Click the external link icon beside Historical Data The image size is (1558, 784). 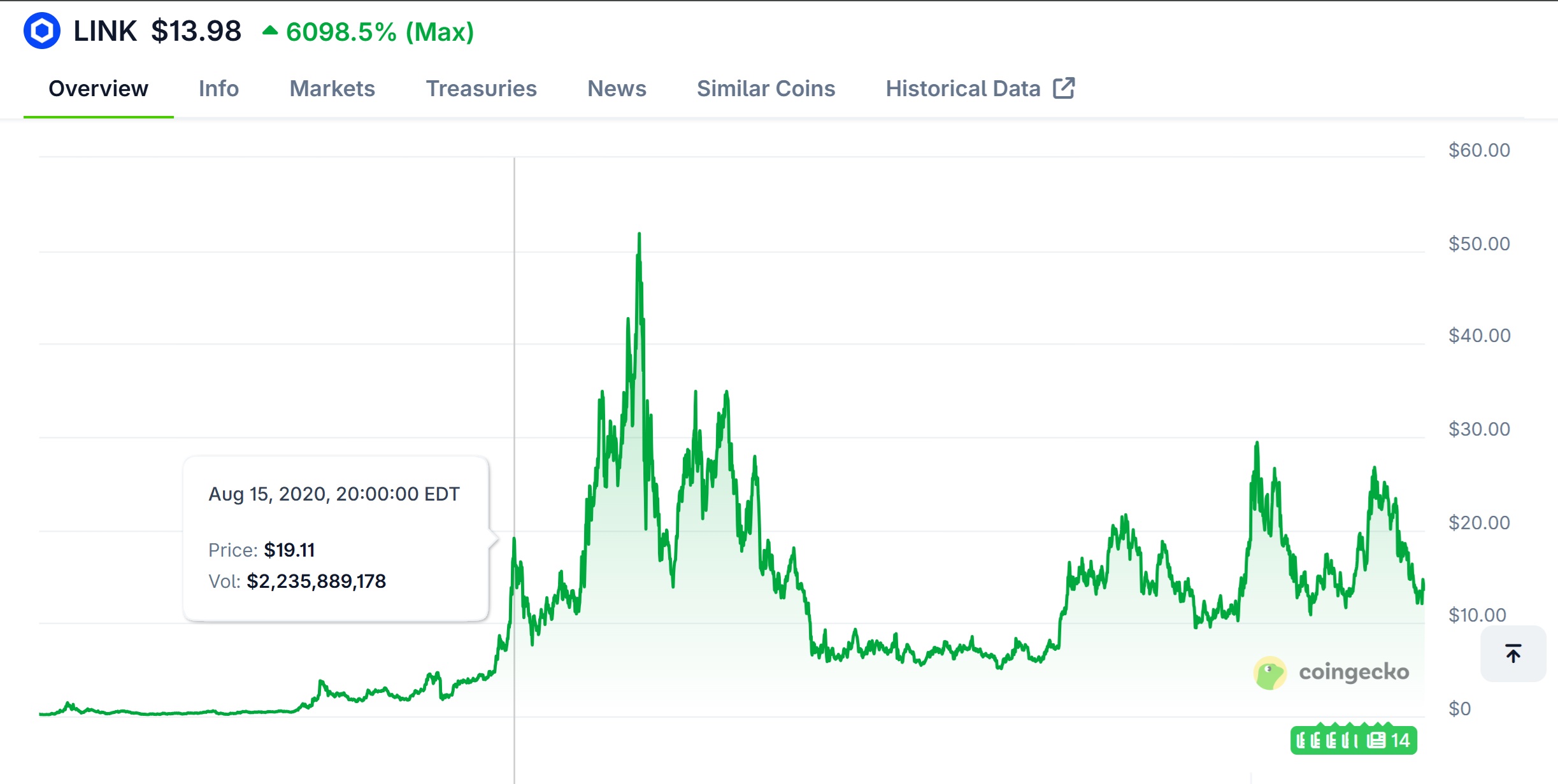coord(1064,89)
